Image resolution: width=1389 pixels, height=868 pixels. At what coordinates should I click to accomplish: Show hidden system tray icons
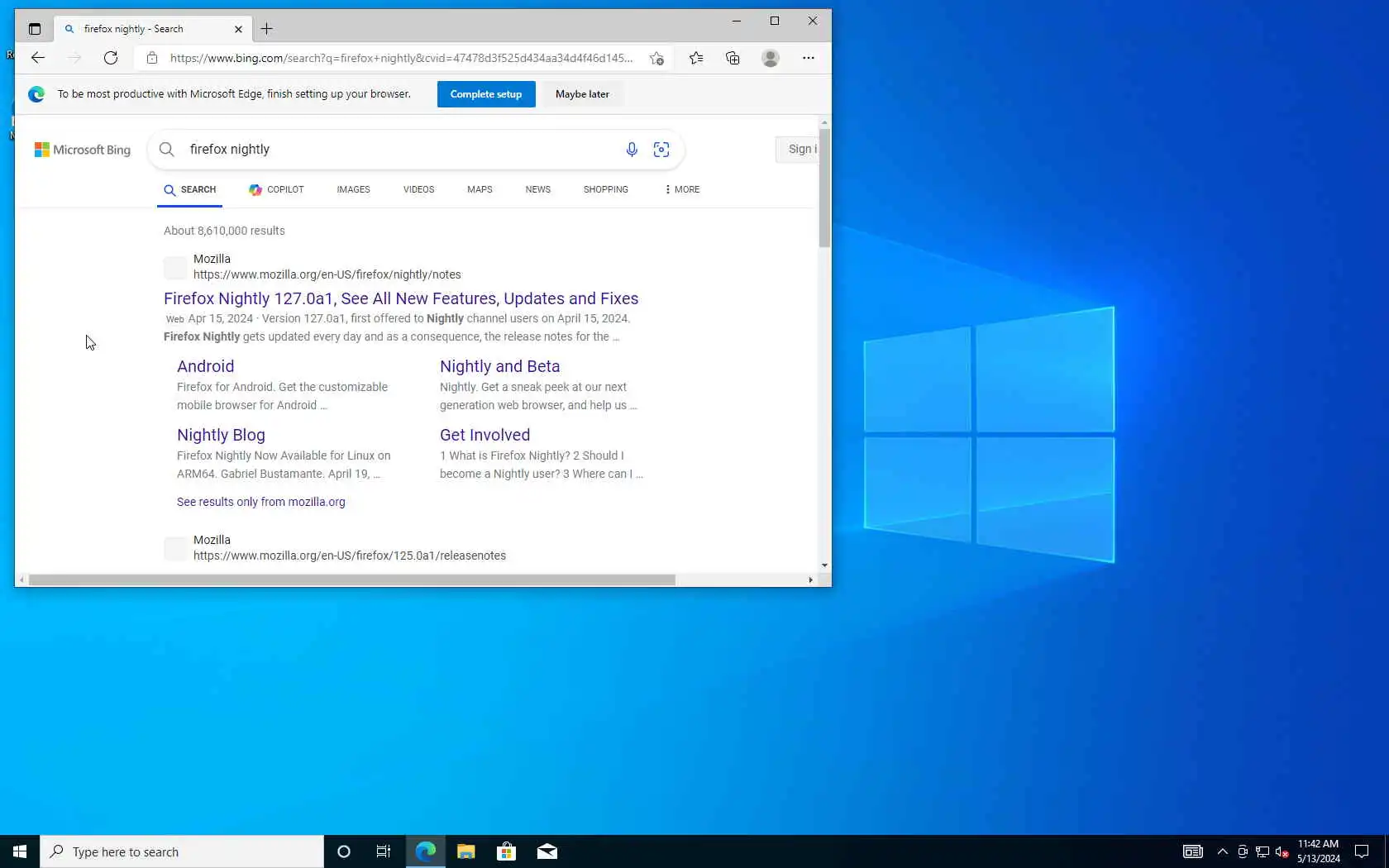coord(1223,851)
